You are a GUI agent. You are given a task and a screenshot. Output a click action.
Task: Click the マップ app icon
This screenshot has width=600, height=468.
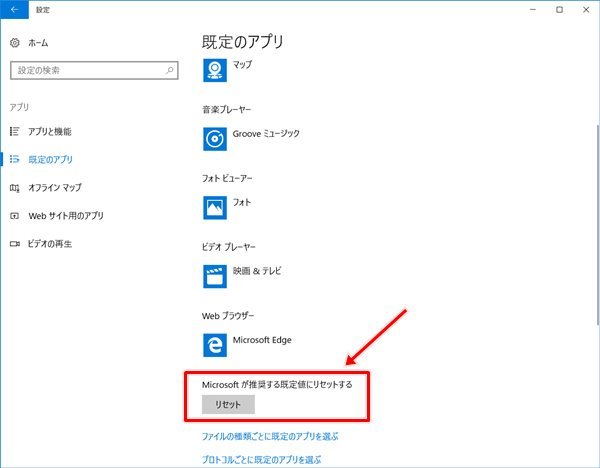click(x=215, y=70)
